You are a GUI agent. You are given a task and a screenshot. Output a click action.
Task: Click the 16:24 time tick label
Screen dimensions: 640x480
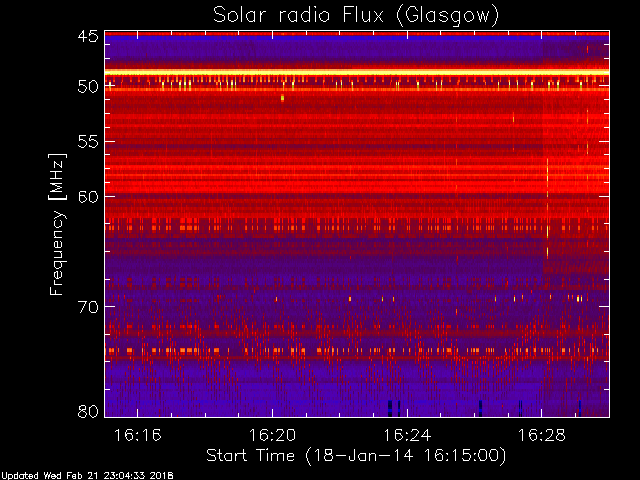click(x=407, y=435)
